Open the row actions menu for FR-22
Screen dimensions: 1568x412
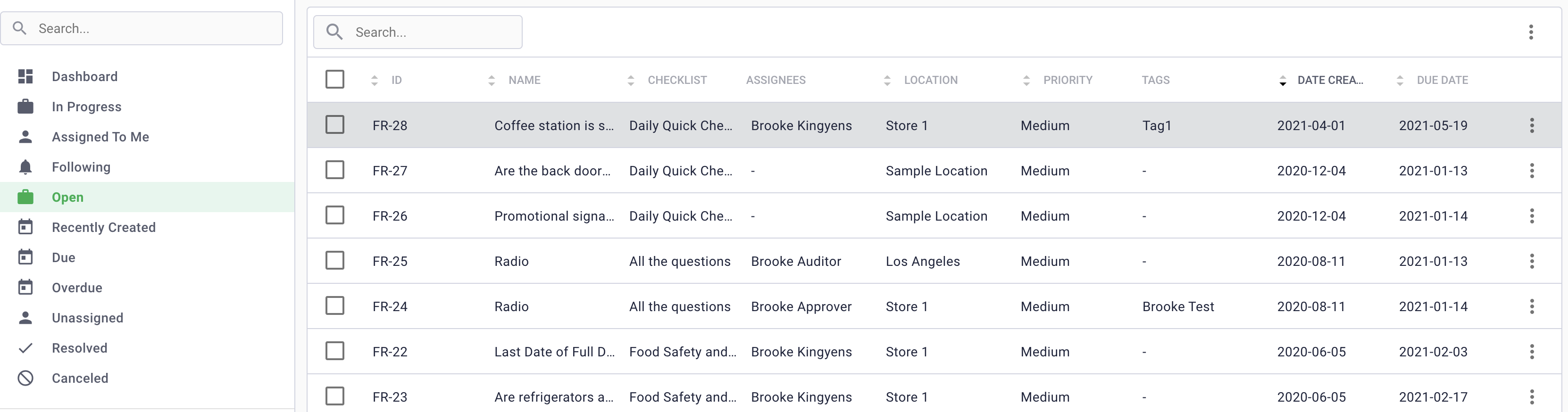tap(1532, 352)
